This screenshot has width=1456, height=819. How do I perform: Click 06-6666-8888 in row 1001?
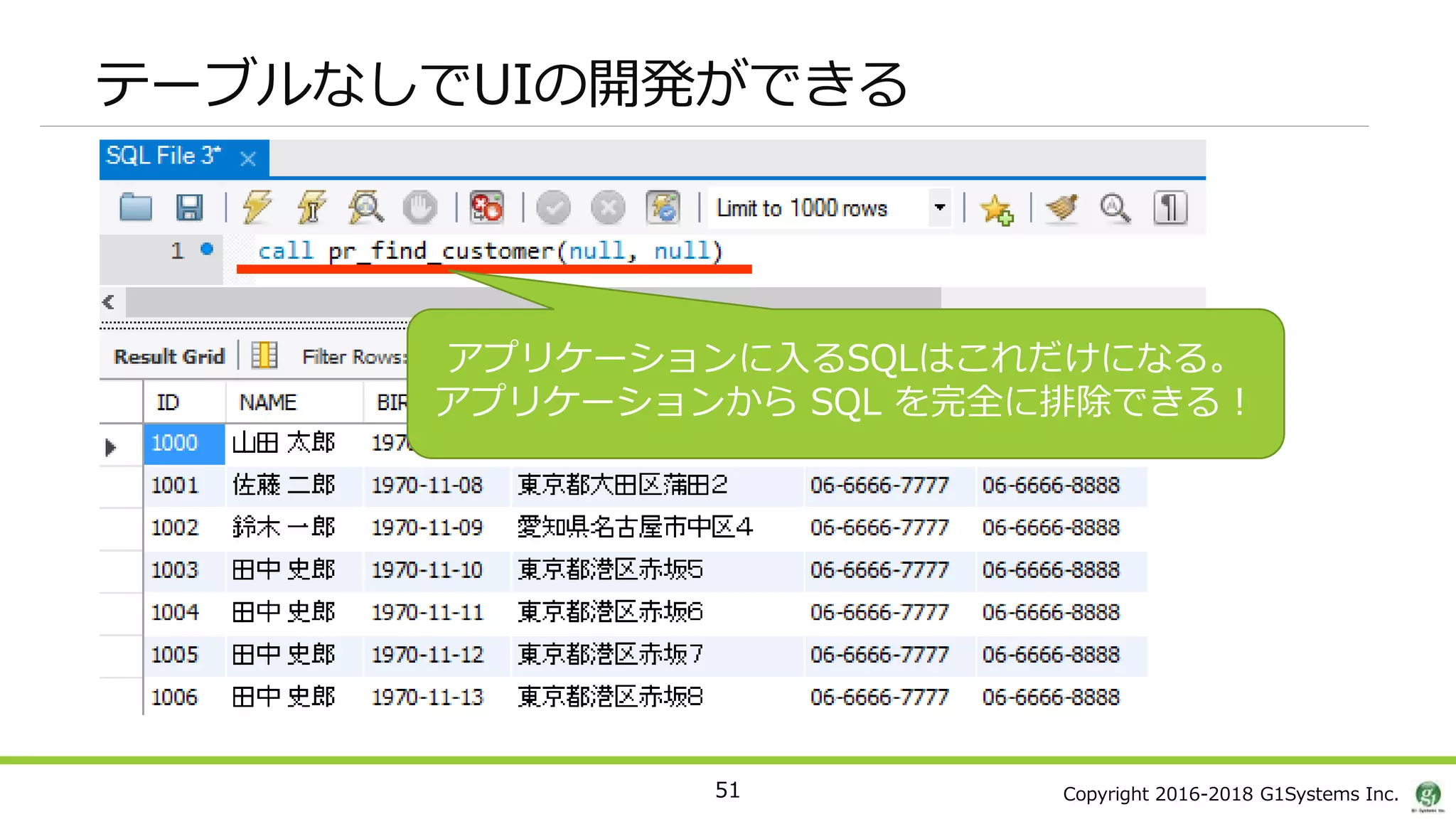coord(1061,486)
